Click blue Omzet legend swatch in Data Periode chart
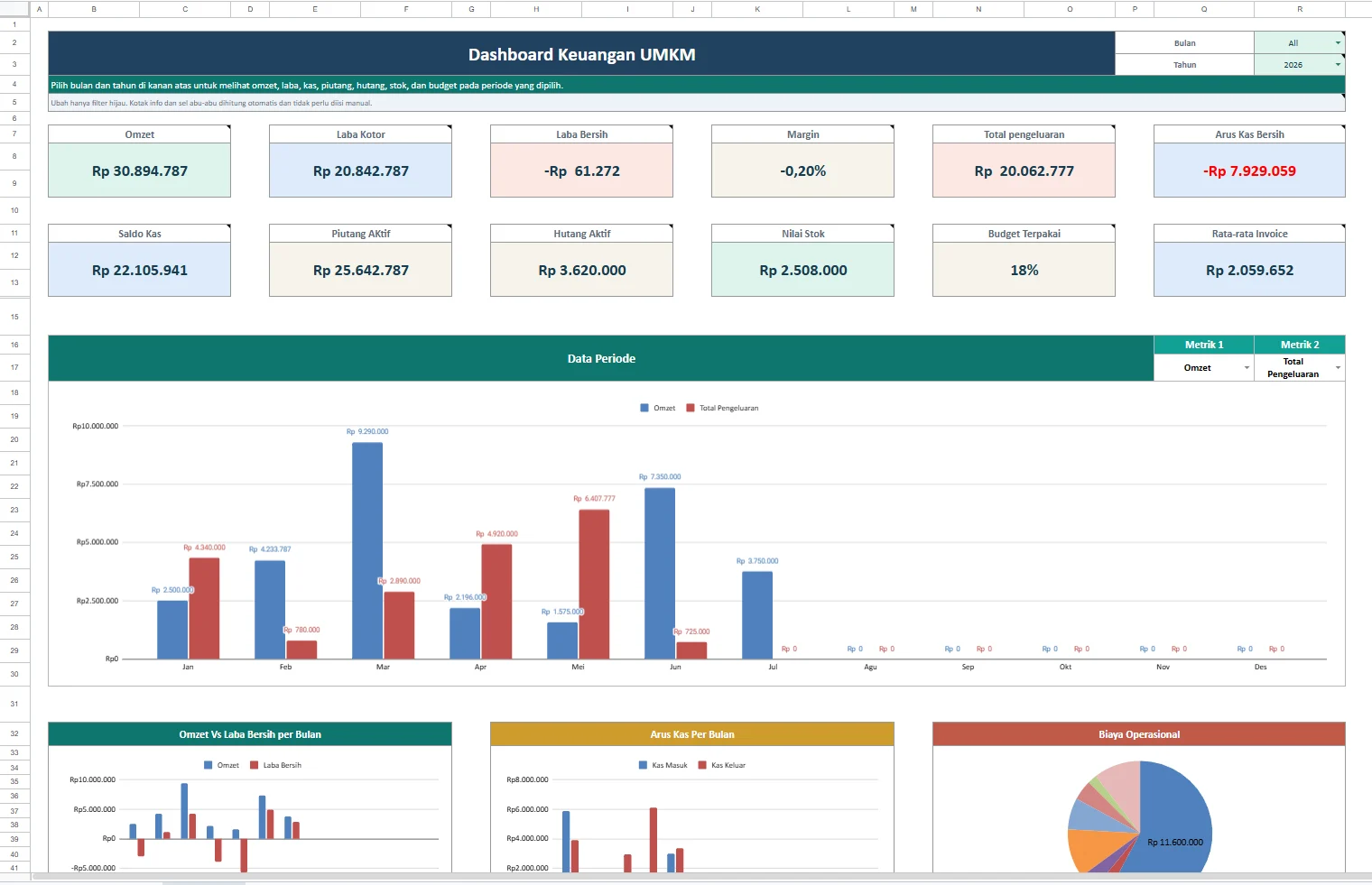The height and width of the screenshot is (885, 1372). [644, 408]
